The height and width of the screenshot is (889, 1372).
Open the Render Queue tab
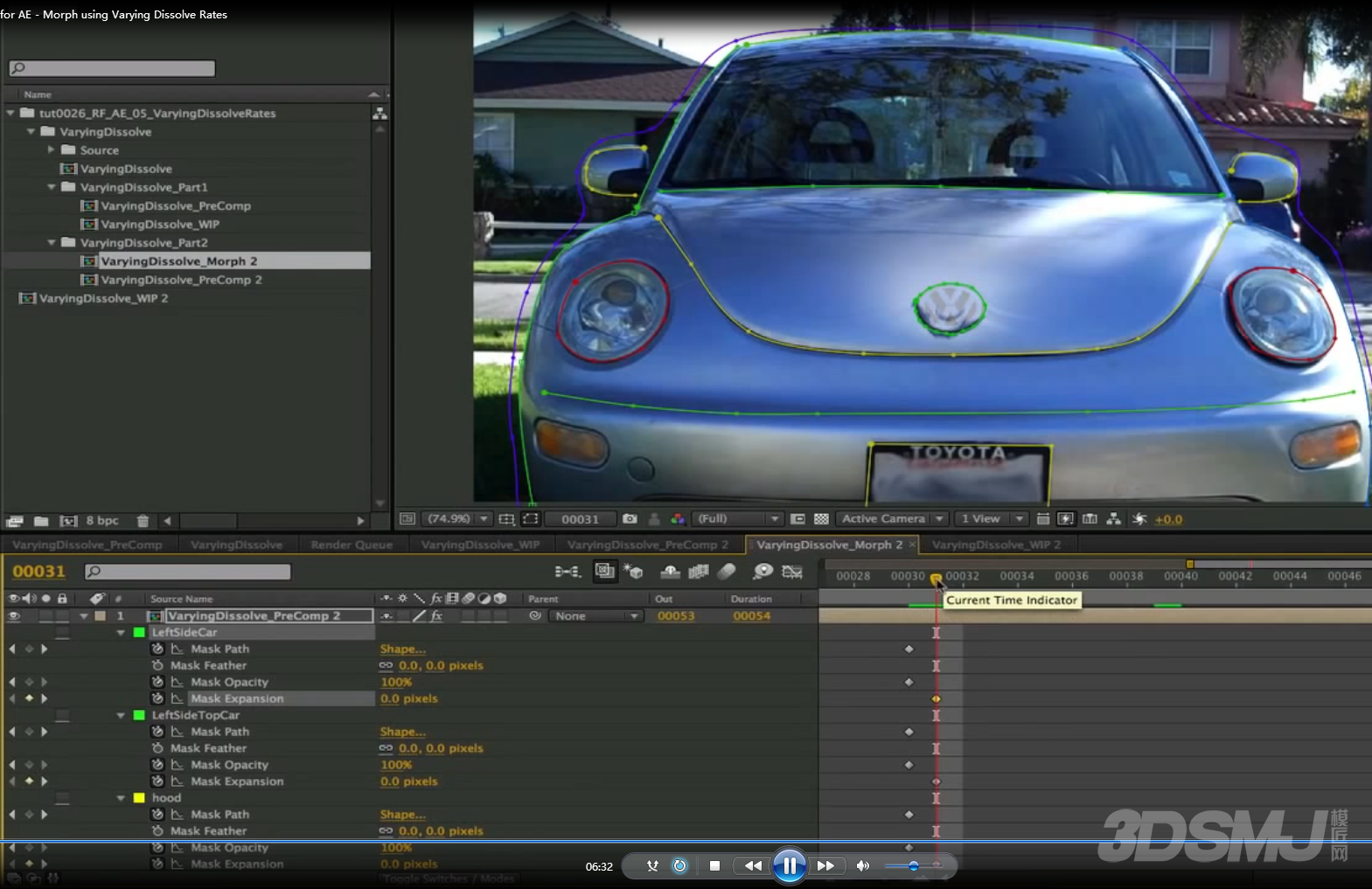tap(352, 545)
